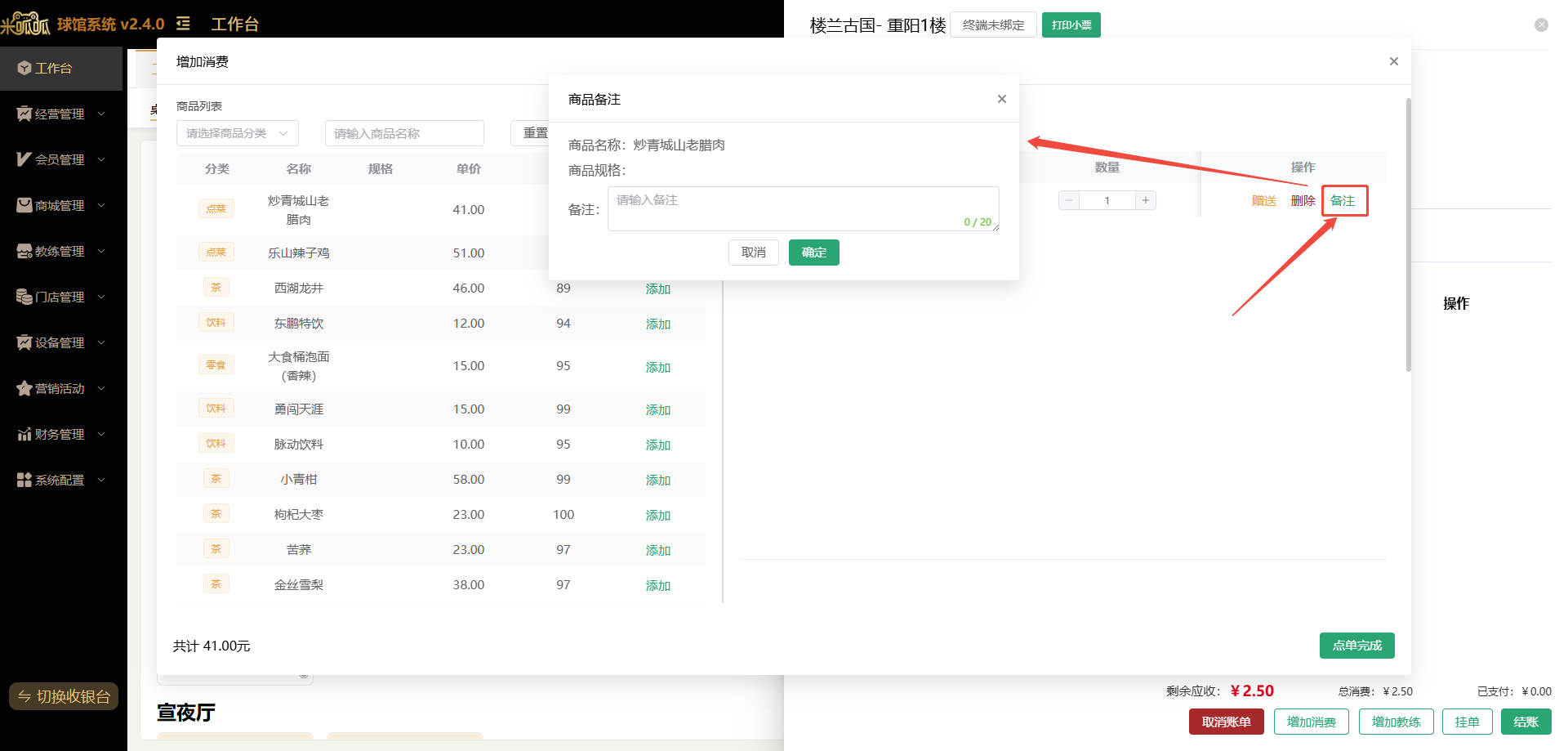1568x751 pixels.
Task: Decrease quantity with minus stepper
Action: tap(1069, 200)
